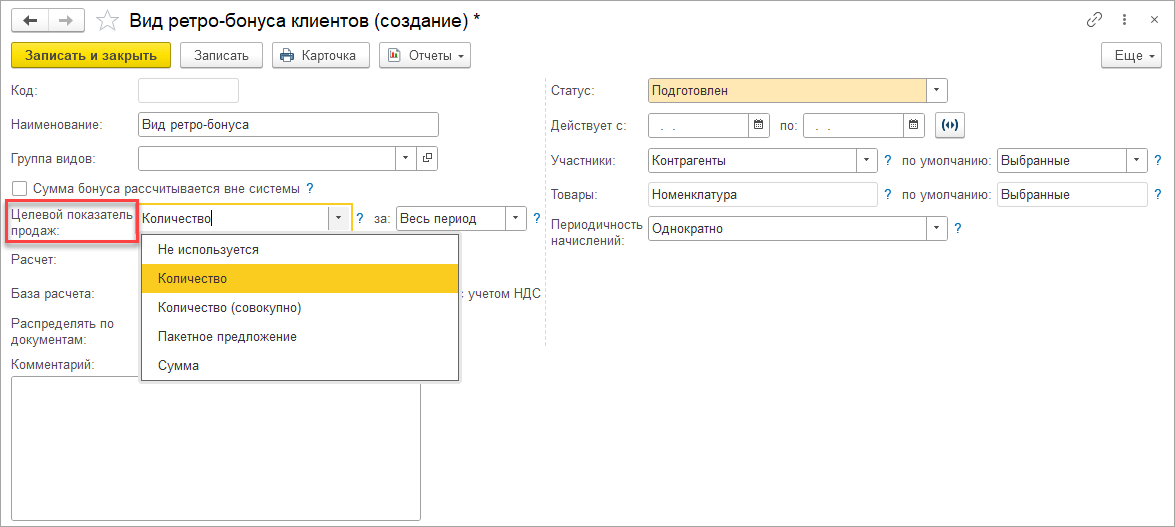This screenshot has width=1175, height=527.
Task: Click the period selection button beside dates
Action: 949,125
